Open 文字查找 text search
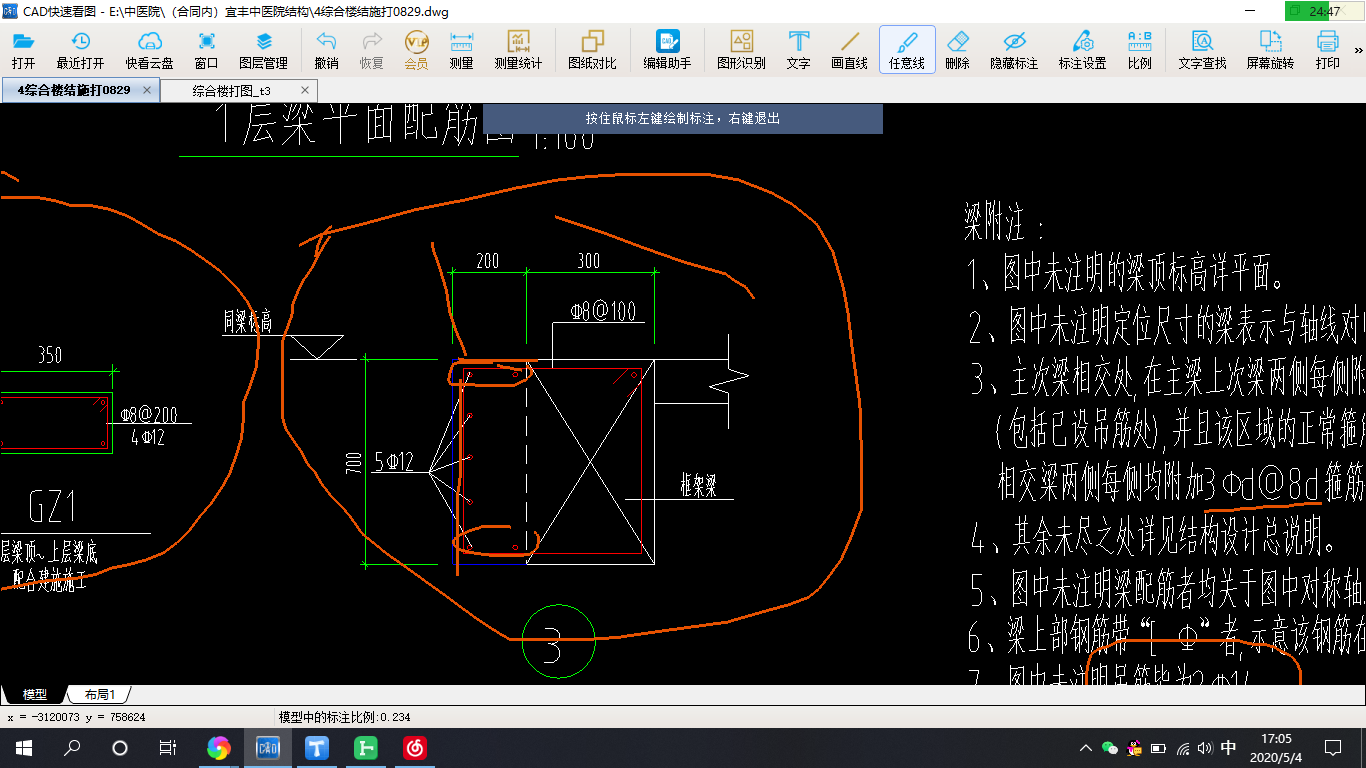The image size is (1366, 768). tap(1202, 49)
